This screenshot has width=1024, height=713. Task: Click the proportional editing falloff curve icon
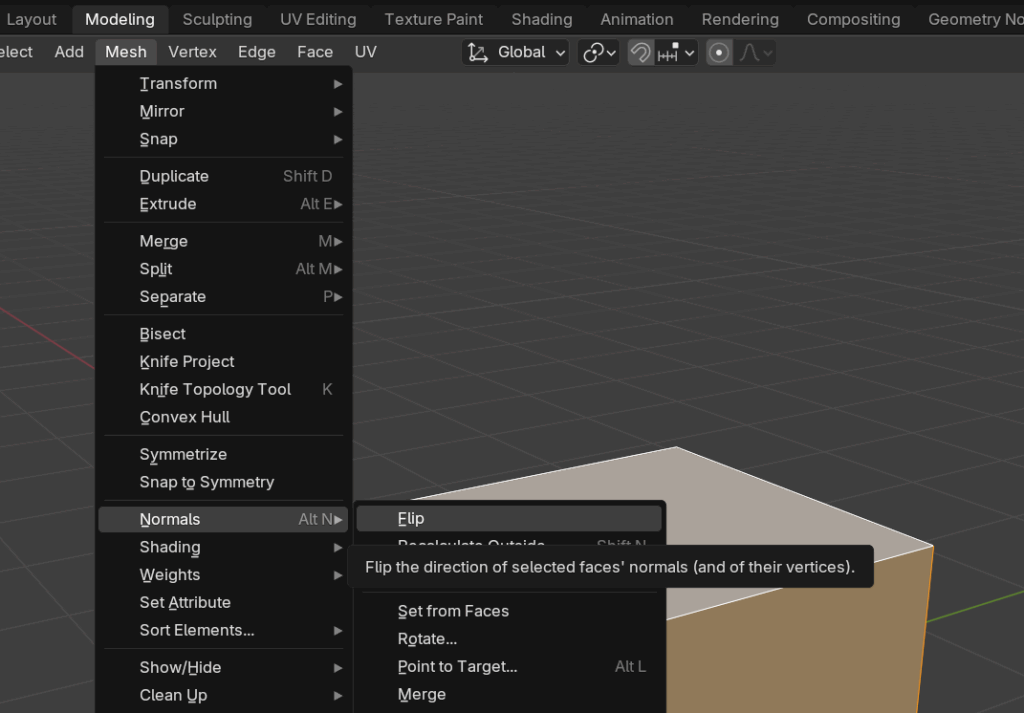[x=753, y=53]
